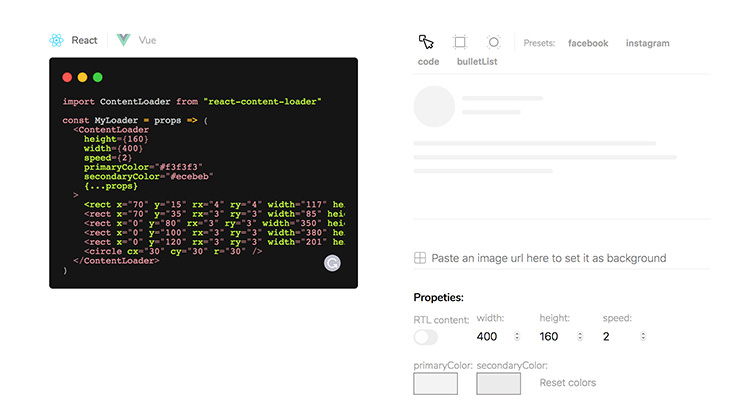Screen dimensions: 750x420
Task: Pick the circle shape tool
Action: tap(493, 42)
